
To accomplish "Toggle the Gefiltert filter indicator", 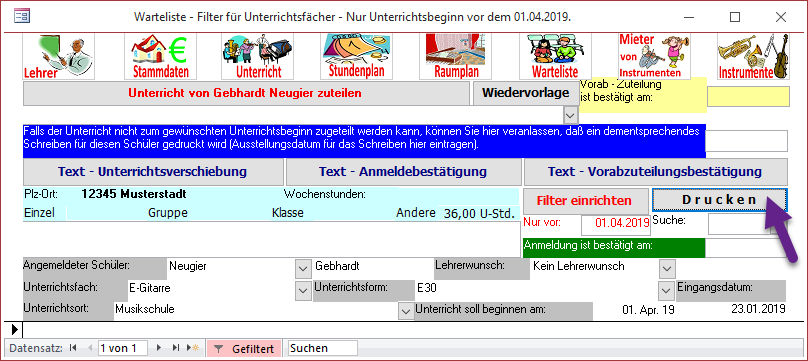I will (x=244, y=349).
